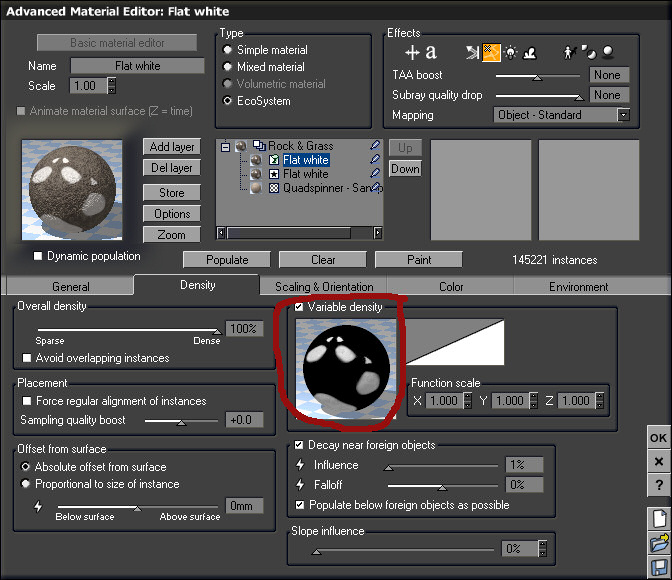Click the plus-shaped effect icon

(412, 53)
